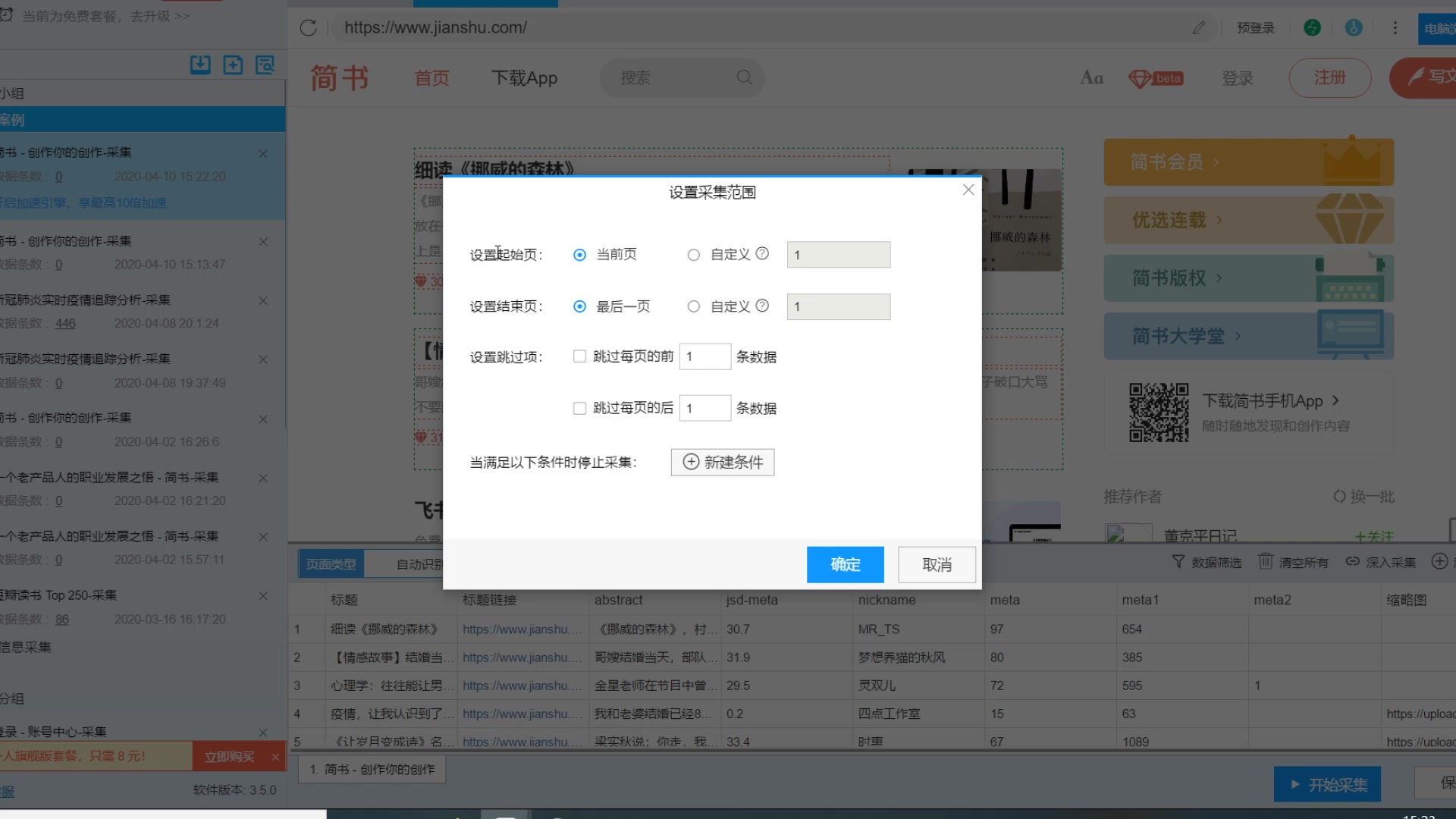Reload the page with the refresh icon
Image resolution: width=1456 pixels, height=819 pixels.
[308, 28]
